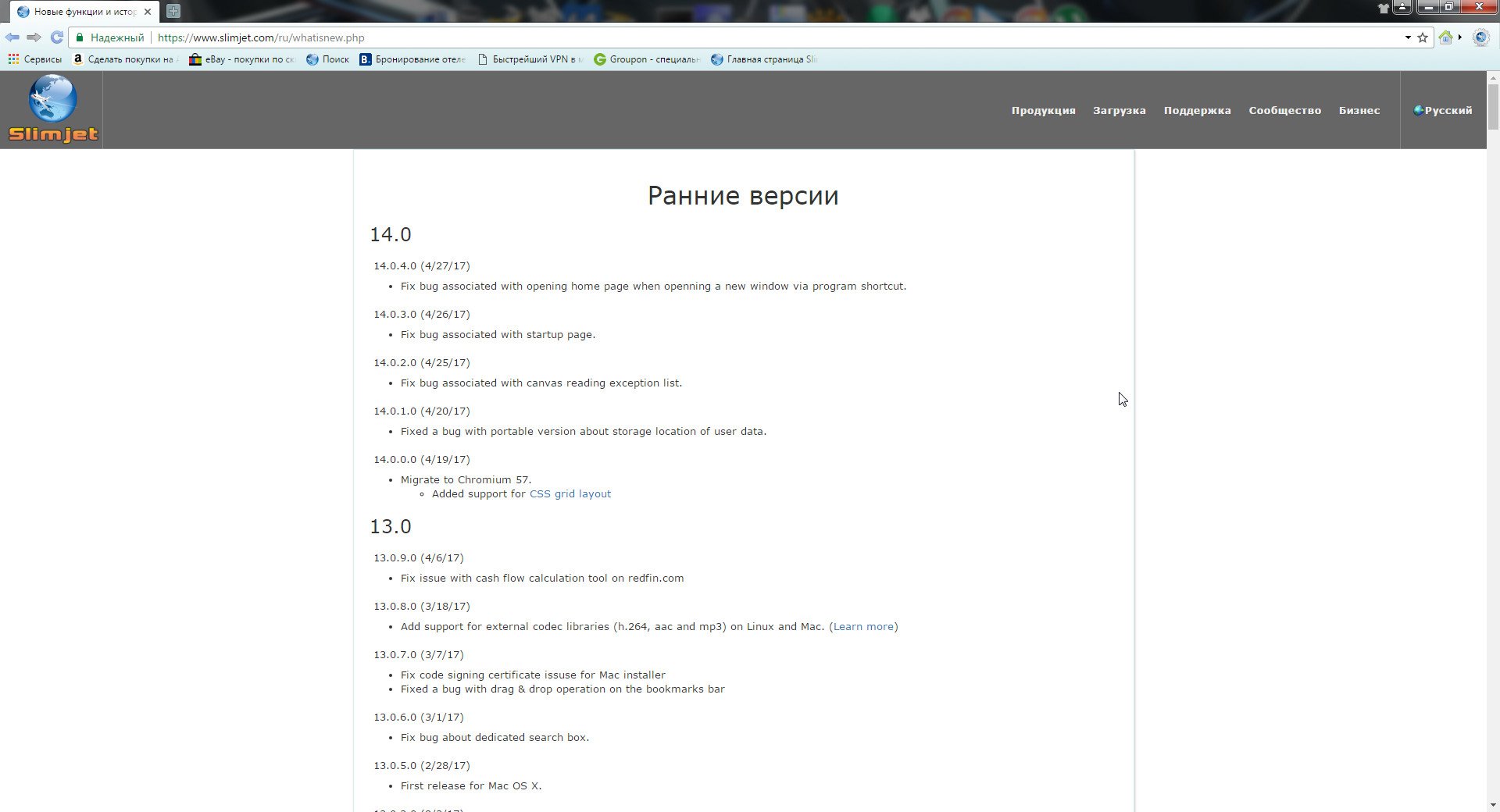Expand the address bar dropdown arrow
The height and width of the screenshot is (812, 1500).
(1408, 37)
